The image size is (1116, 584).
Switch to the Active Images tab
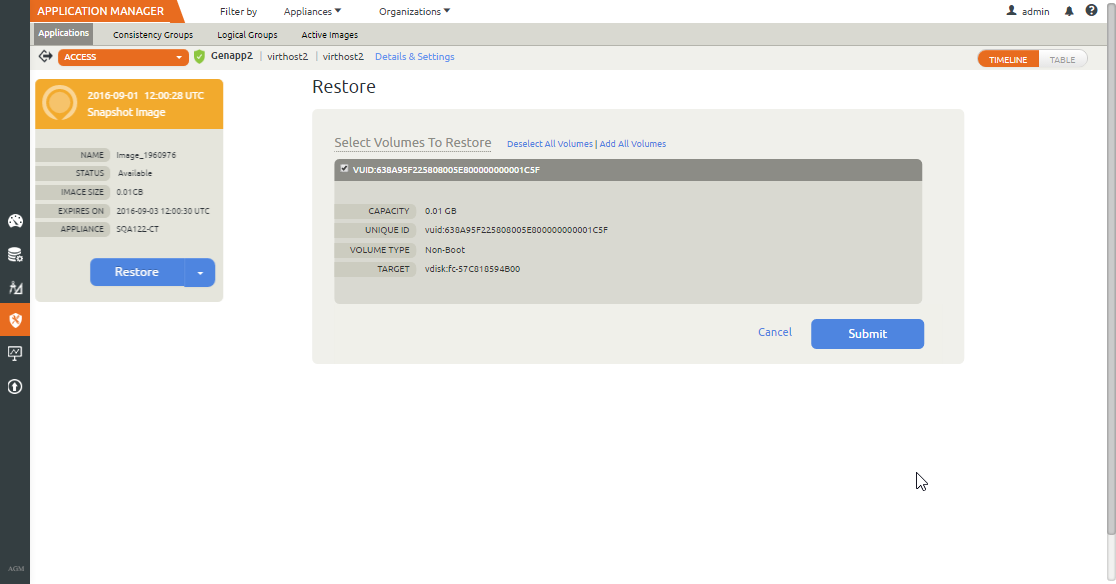click(x=329, y=34)
